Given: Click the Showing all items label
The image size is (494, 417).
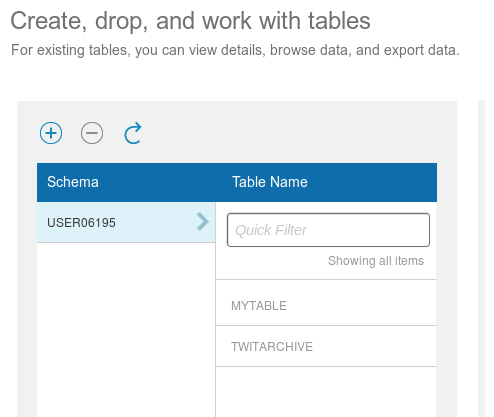Looking at the screenshot, I should coord(376,261).
